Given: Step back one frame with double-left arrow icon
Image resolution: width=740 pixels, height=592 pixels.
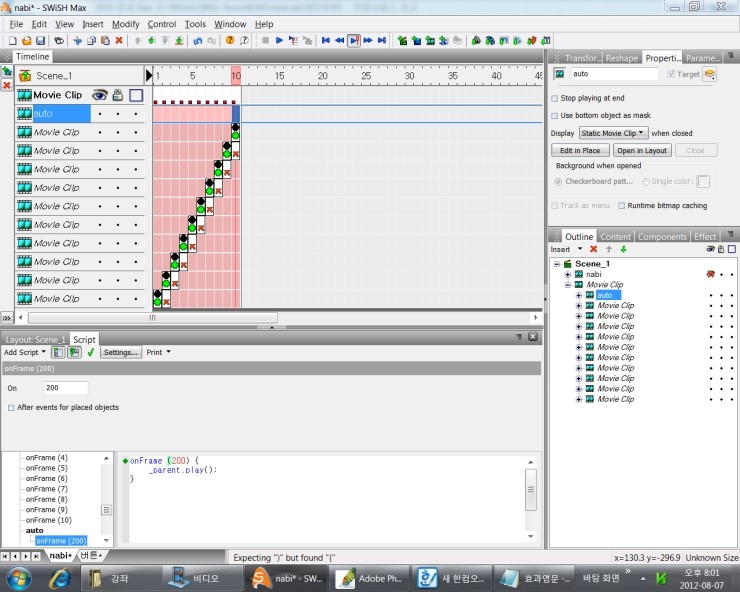Looking at the screenshot, I should click(x=339, y=41).
